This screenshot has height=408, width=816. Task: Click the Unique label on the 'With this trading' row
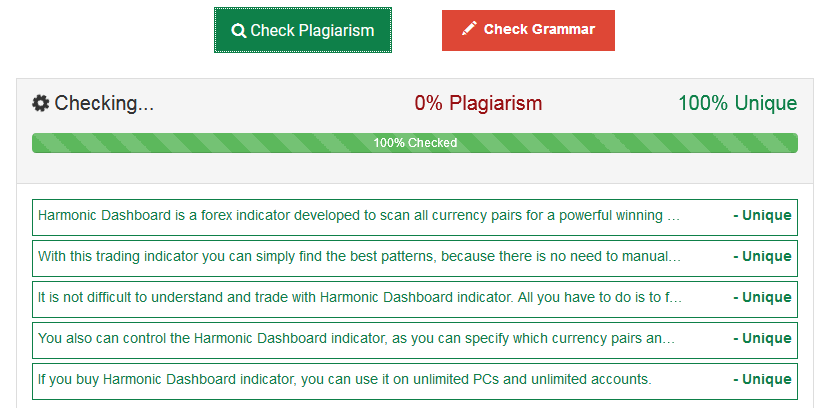tap(762, 257)
